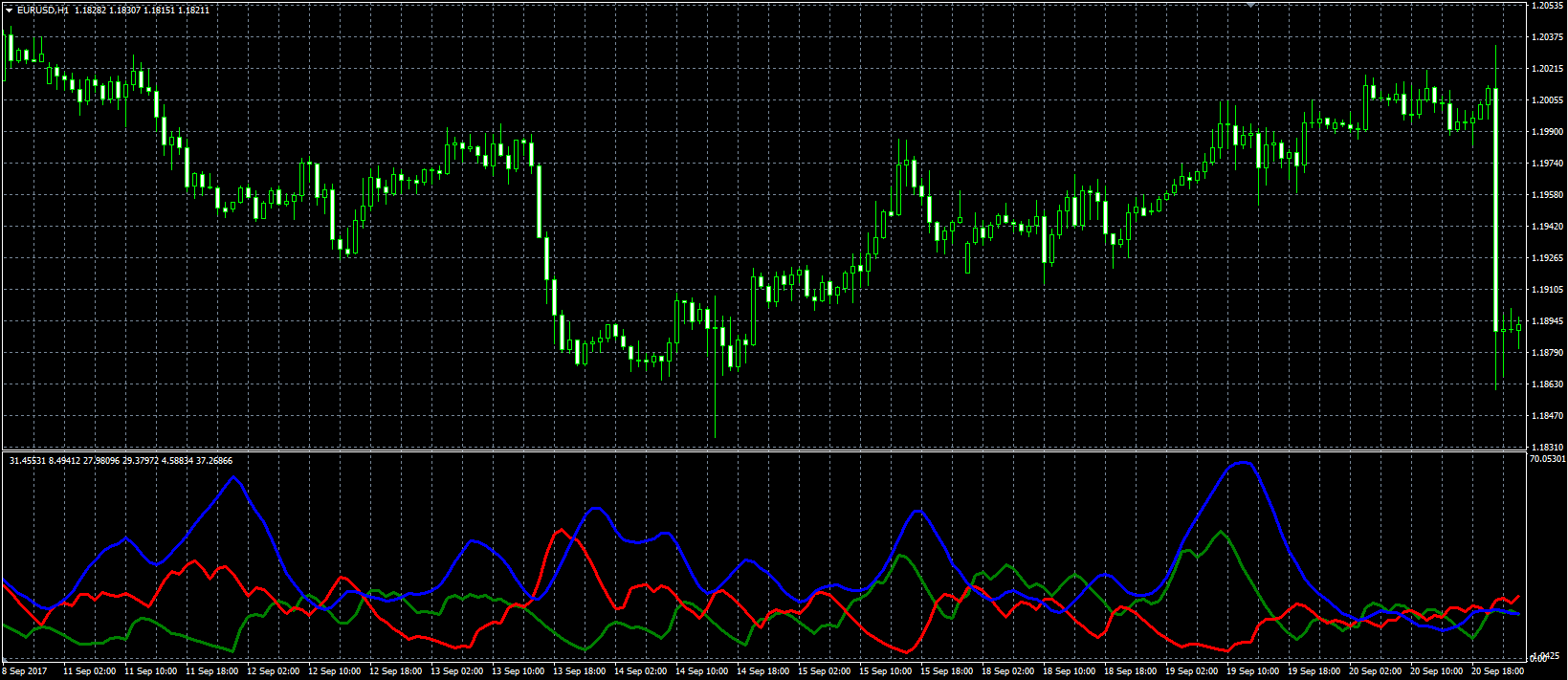Click the 18 Sep 02:00 time label
This screenshot has width=1568, height=680.
pyautogui.click(x=1007, y=671)
